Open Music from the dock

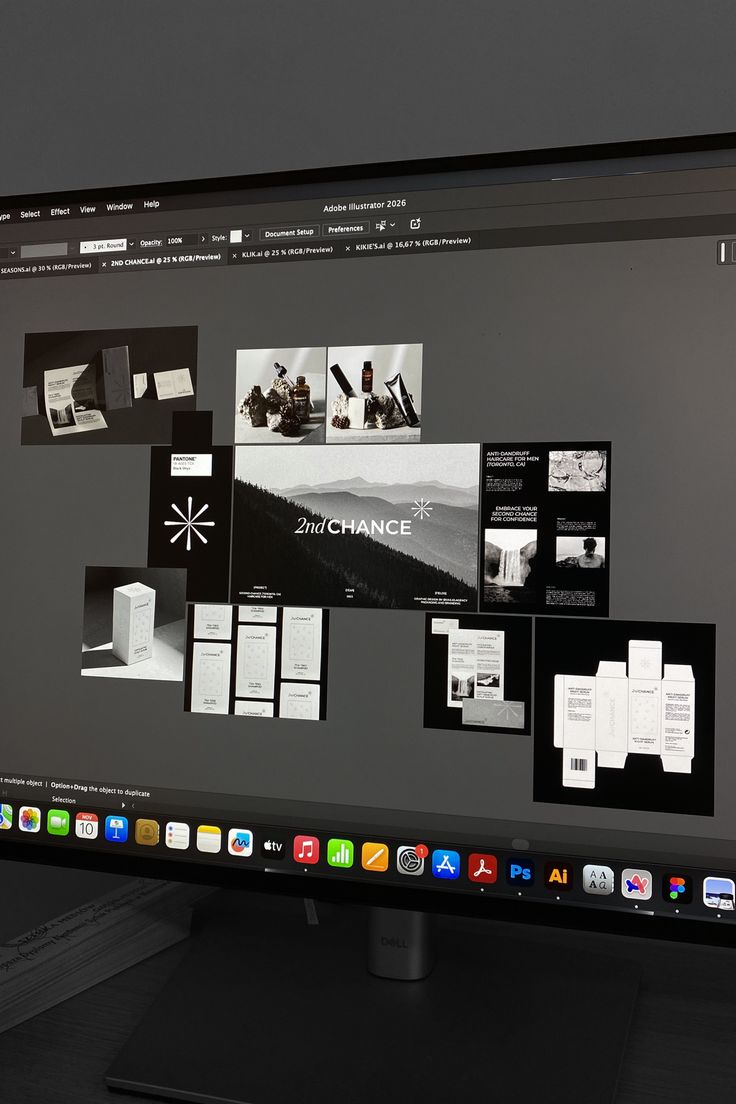(306, 850)
